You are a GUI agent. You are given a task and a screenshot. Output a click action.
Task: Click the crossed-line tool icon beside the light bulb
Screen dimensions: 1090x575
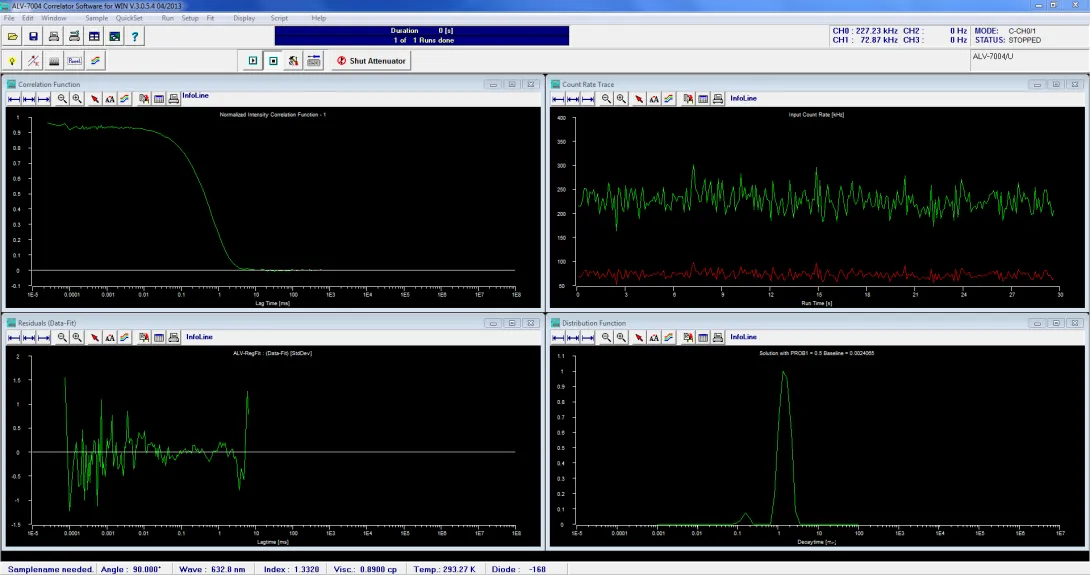pyautogui.click(x=33, y=60)
